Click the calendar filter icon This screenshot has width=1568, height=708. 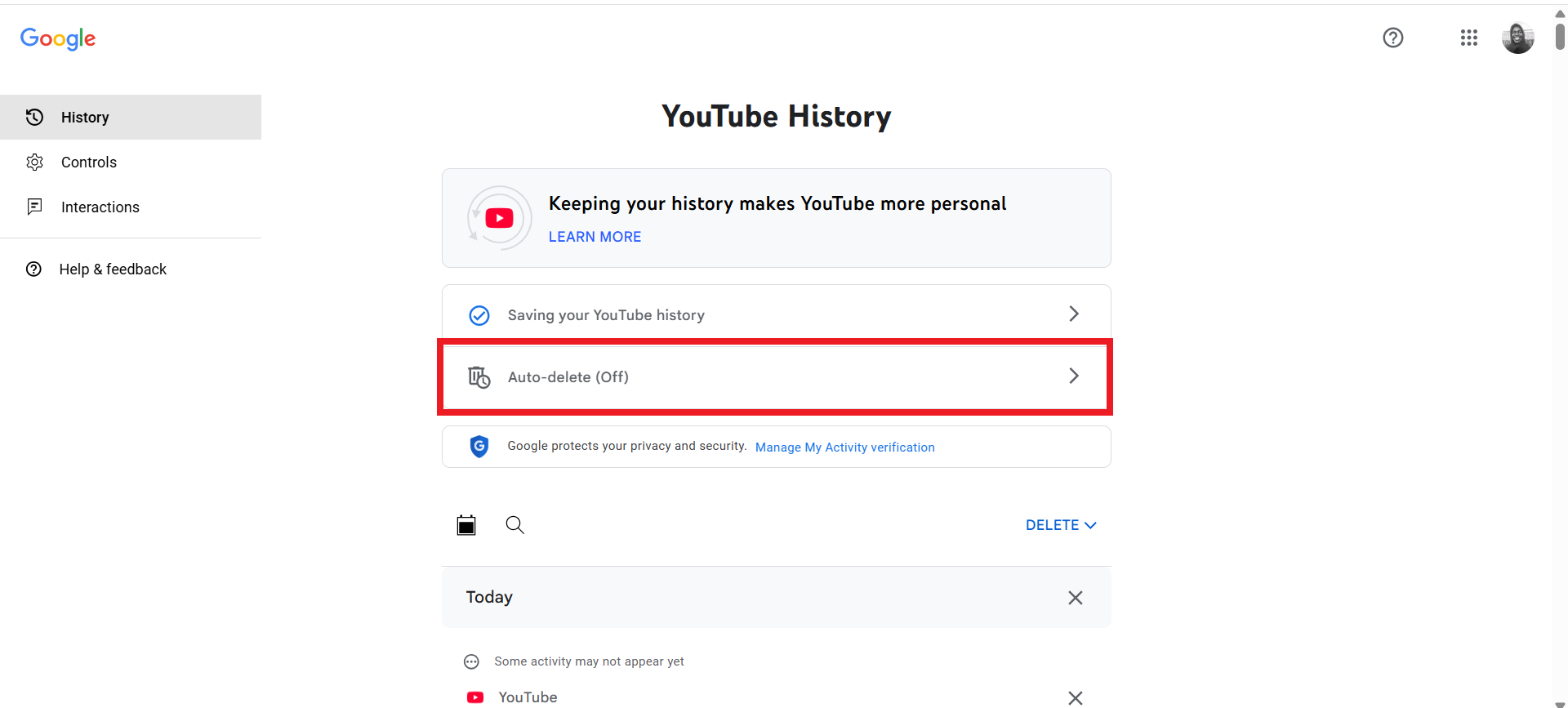(x=466, y=524)
